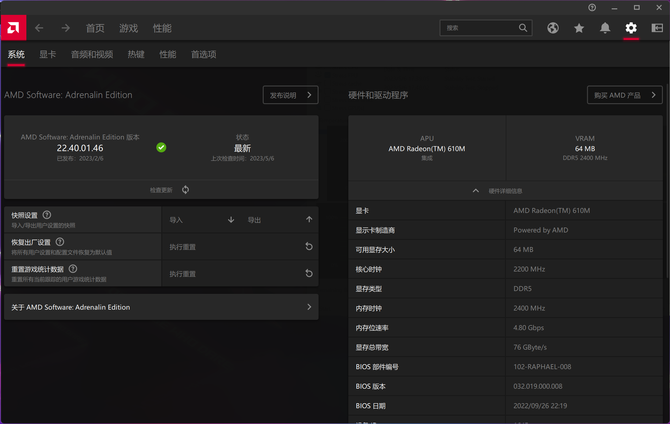Open the web browser globe icon

coord(553,28)
